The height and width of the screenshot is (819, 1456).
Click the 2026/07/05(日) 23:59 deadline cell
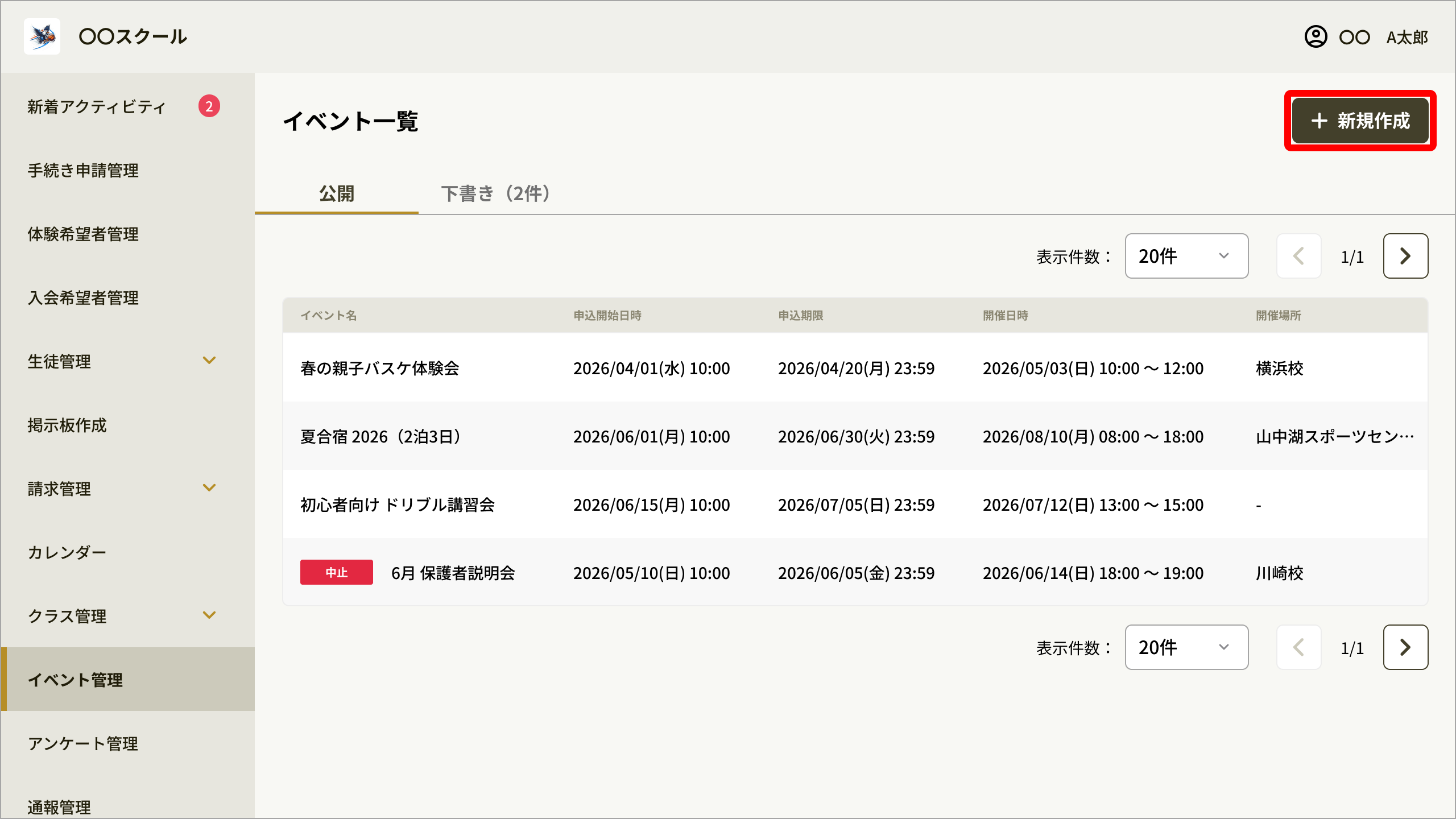(x=857, y=504)
